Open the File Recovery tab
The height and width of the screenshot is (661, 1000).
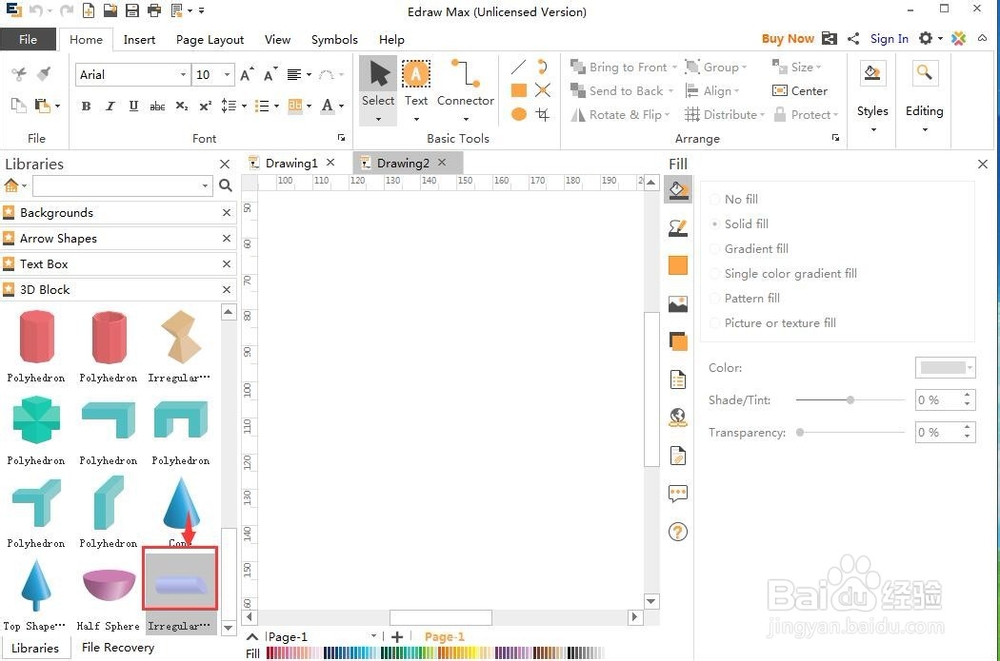point(118,648)
